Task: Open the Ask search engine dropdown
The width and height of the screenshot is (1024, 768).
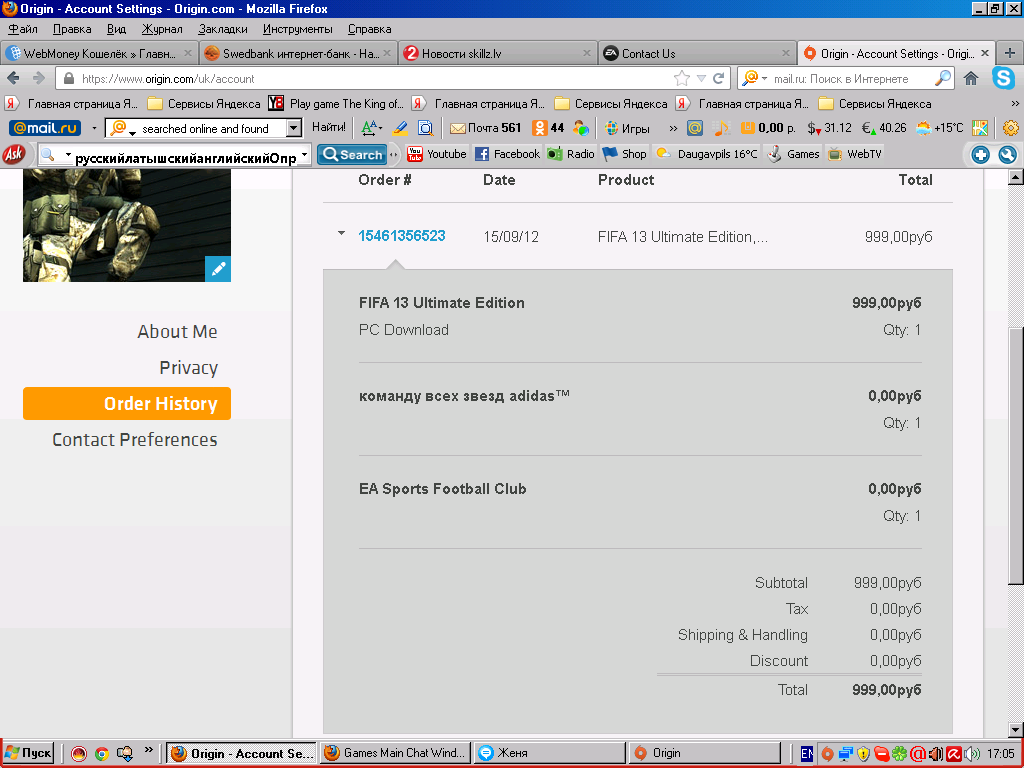Action: click(68, 154)
